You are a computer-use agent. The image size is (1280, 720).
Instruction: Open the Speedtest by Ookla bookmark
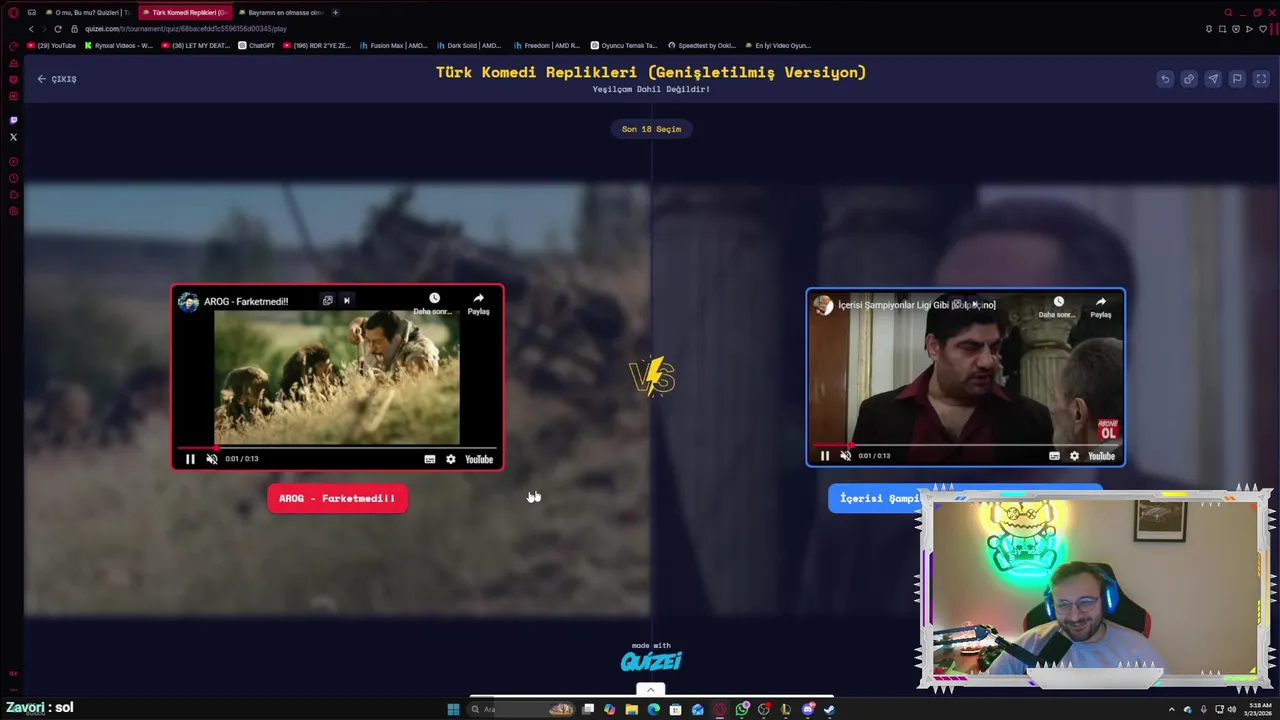[x=703, y=45]
